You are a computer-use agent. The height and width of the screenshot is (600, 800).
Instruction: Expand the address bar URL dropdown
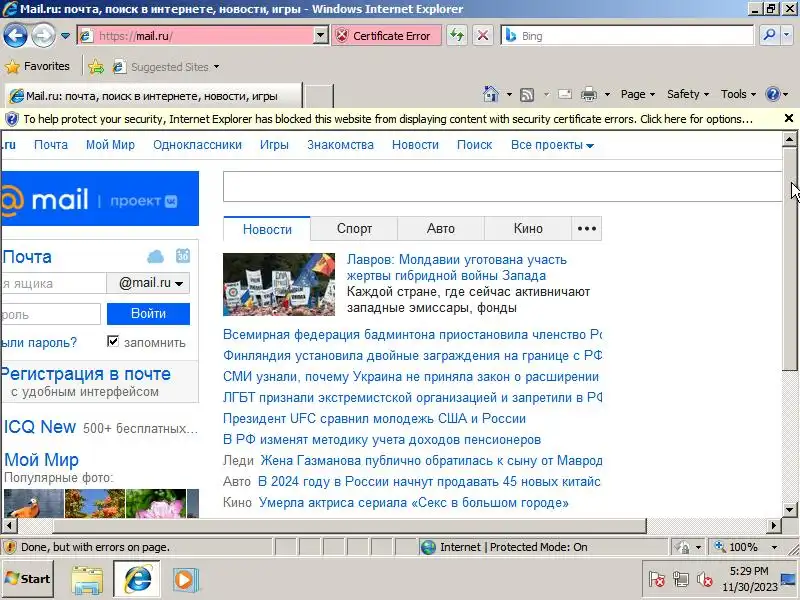320,36
